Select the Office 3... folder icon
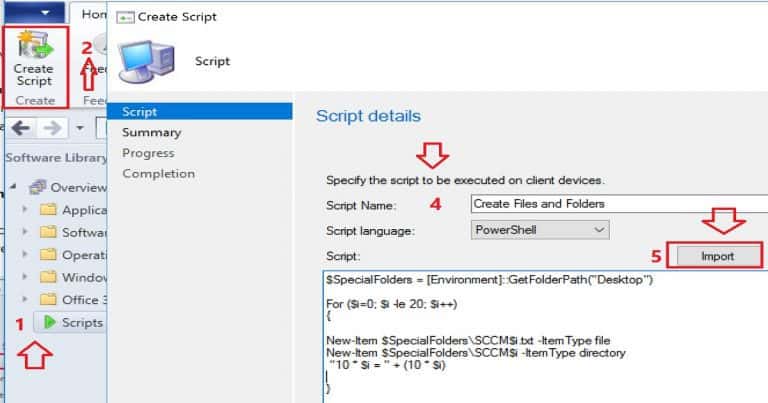The image size is (768, 403). [x=48, y=299]
